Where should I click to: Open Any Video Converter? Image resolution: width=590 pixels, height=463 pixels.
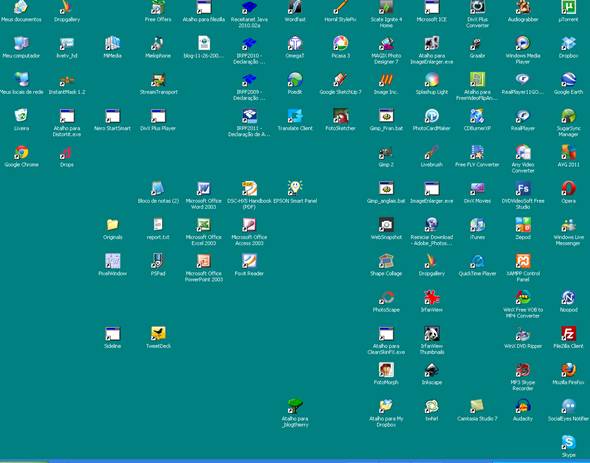[x=523, y=152]
